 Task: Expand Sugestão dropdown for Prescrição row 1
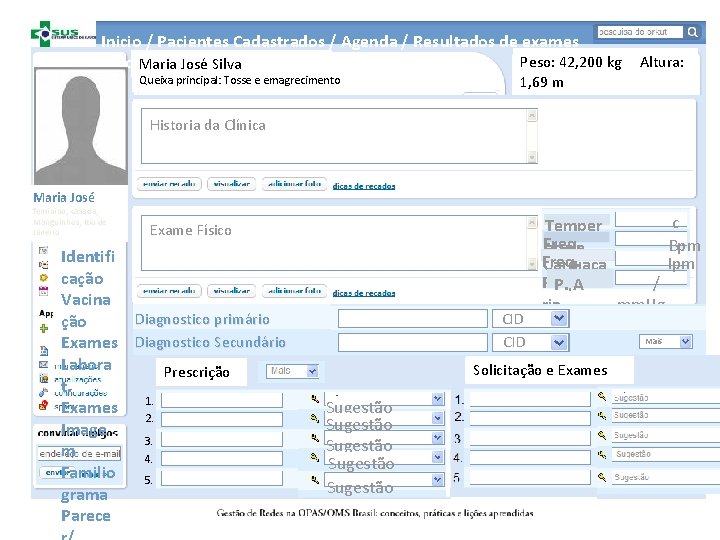(x=437, y=399)
